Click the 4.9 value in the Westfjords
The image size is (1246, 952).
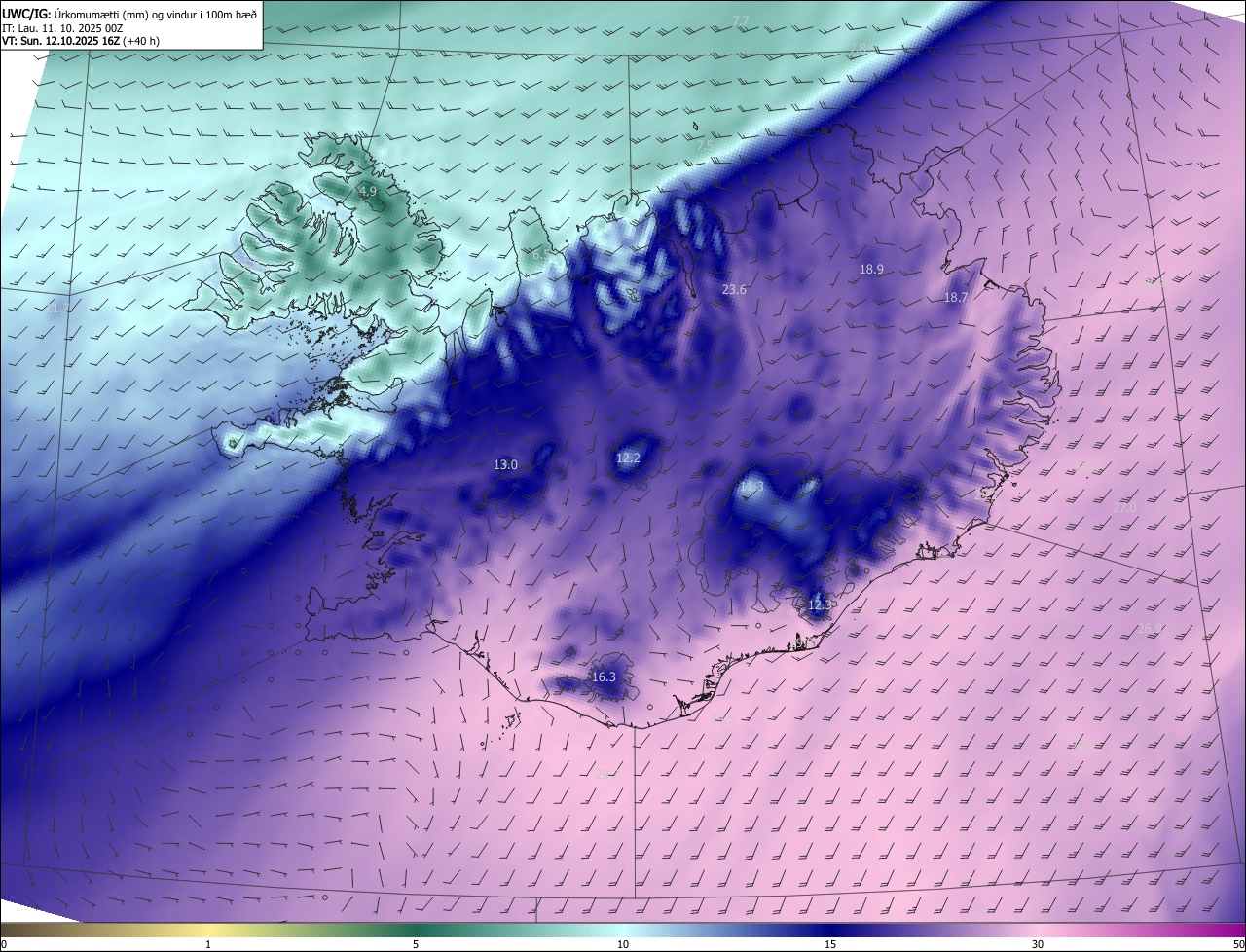368,192
